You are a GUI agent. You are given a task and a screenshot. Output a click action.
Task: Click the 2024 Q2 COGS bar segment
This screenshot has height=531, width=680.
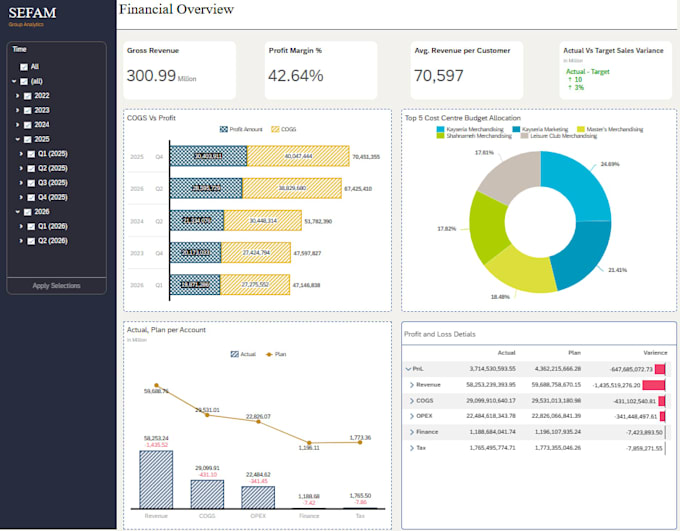(262, 221)
